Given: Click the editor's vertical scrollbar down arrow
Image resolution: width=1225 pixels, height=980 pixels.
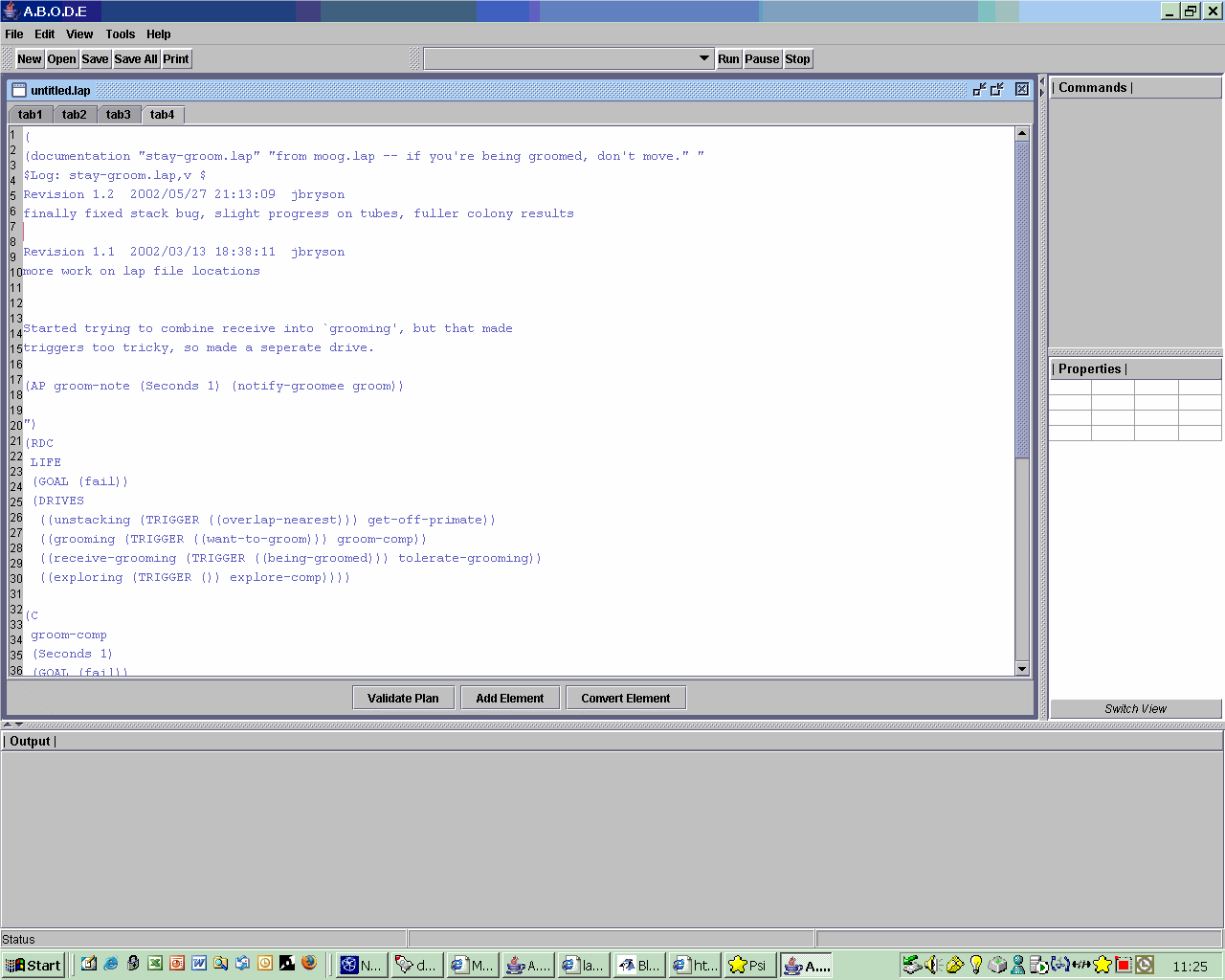Looking at the screenshot, I should [x=1021, y=669].
